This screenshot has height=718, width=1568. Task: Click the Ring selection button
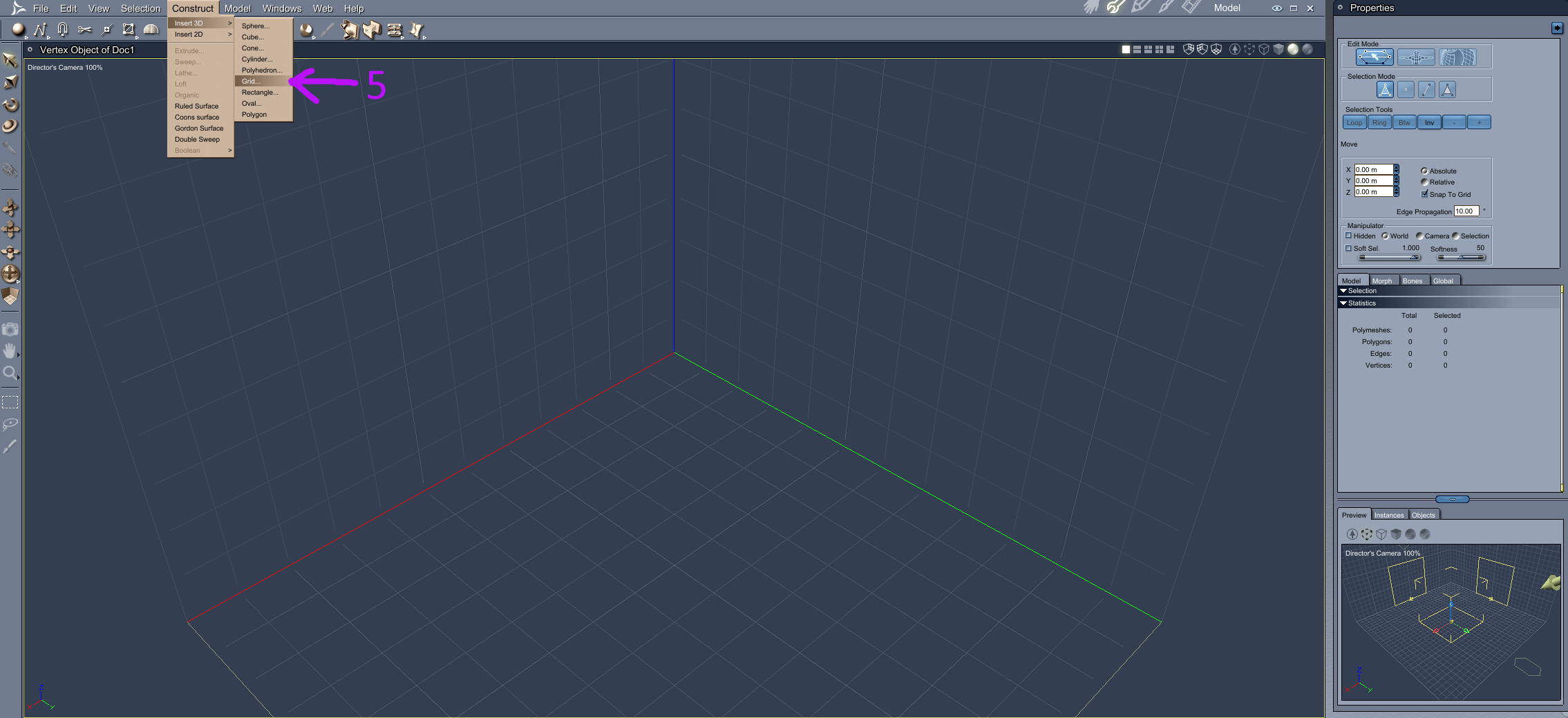pos(1379,122)
